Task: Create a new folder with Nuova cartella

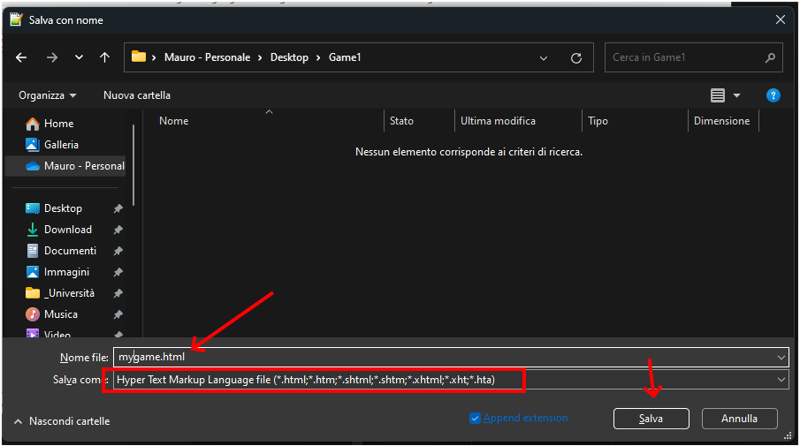Action: [137, 95]
